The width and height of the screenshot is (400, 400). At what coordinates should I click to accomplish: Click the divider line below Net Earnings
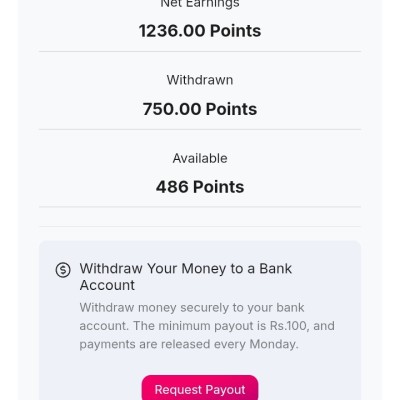click(x=200, y=52)
